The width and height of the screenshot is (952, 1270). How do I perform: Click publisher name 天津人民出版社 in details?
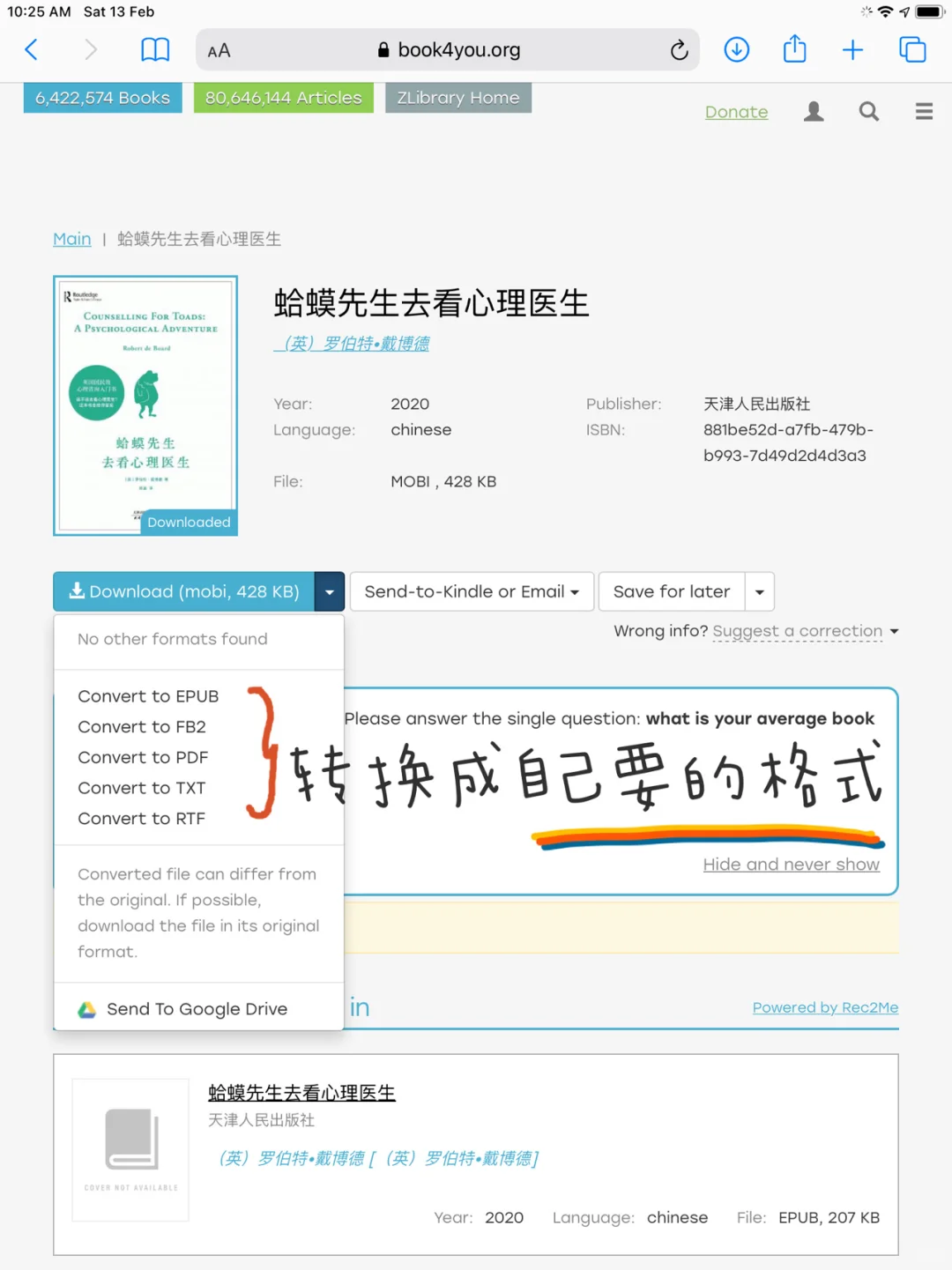pyautogui.click(x=756, y=405)
